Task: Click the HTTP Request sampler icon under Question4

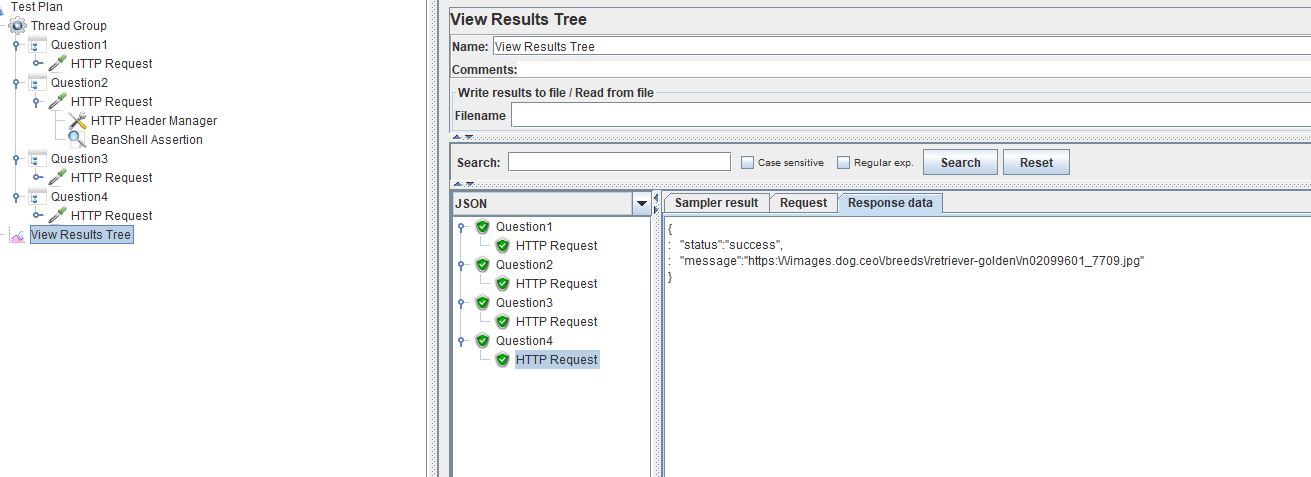Action: (x=58, y=216)
